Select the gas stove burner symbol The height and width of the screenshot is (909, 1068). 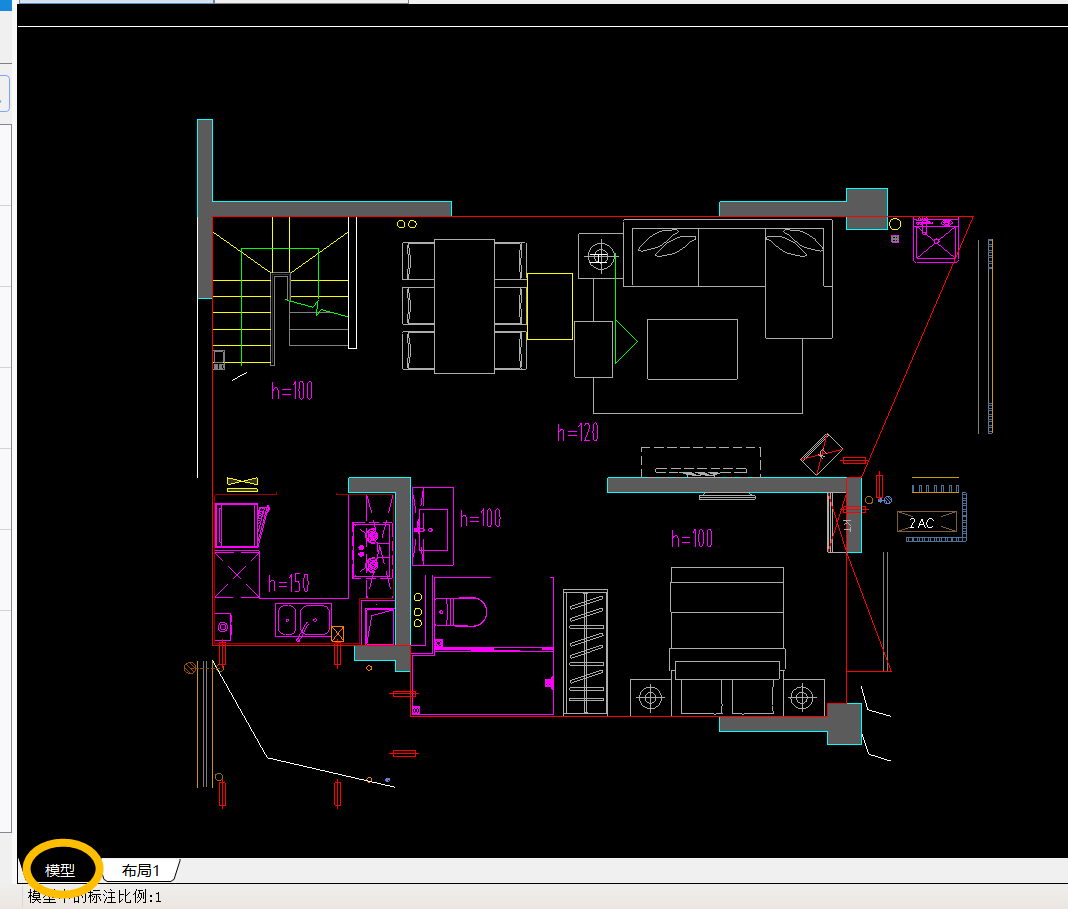372,549
